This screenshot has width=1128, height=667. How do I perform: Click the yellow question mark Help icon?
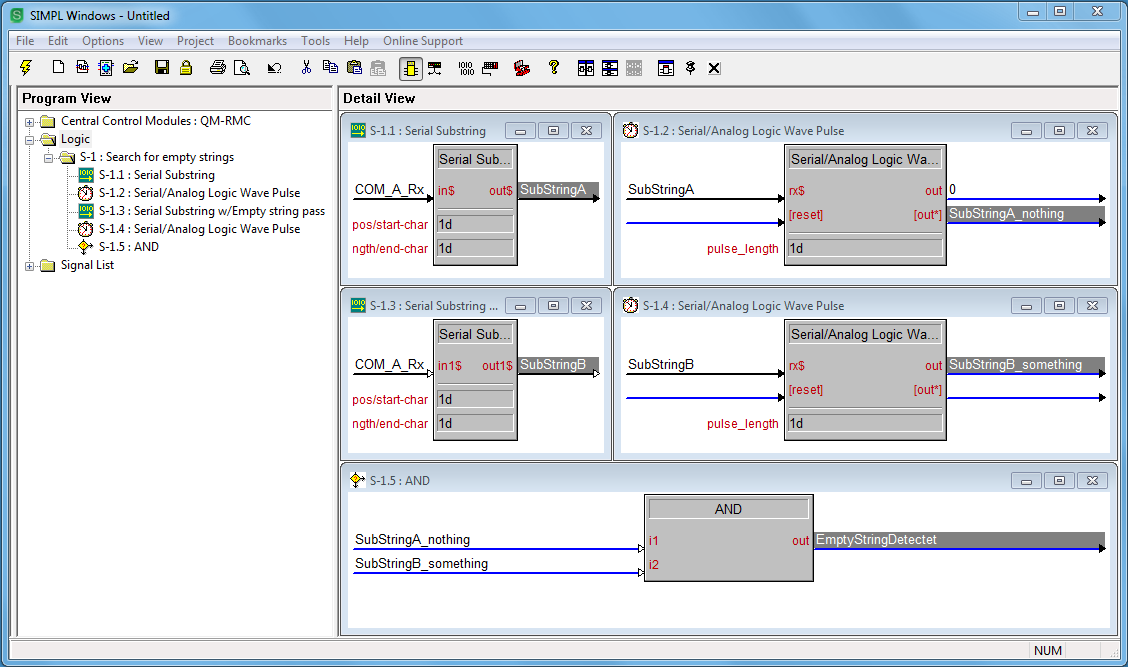tap(553, 68)
